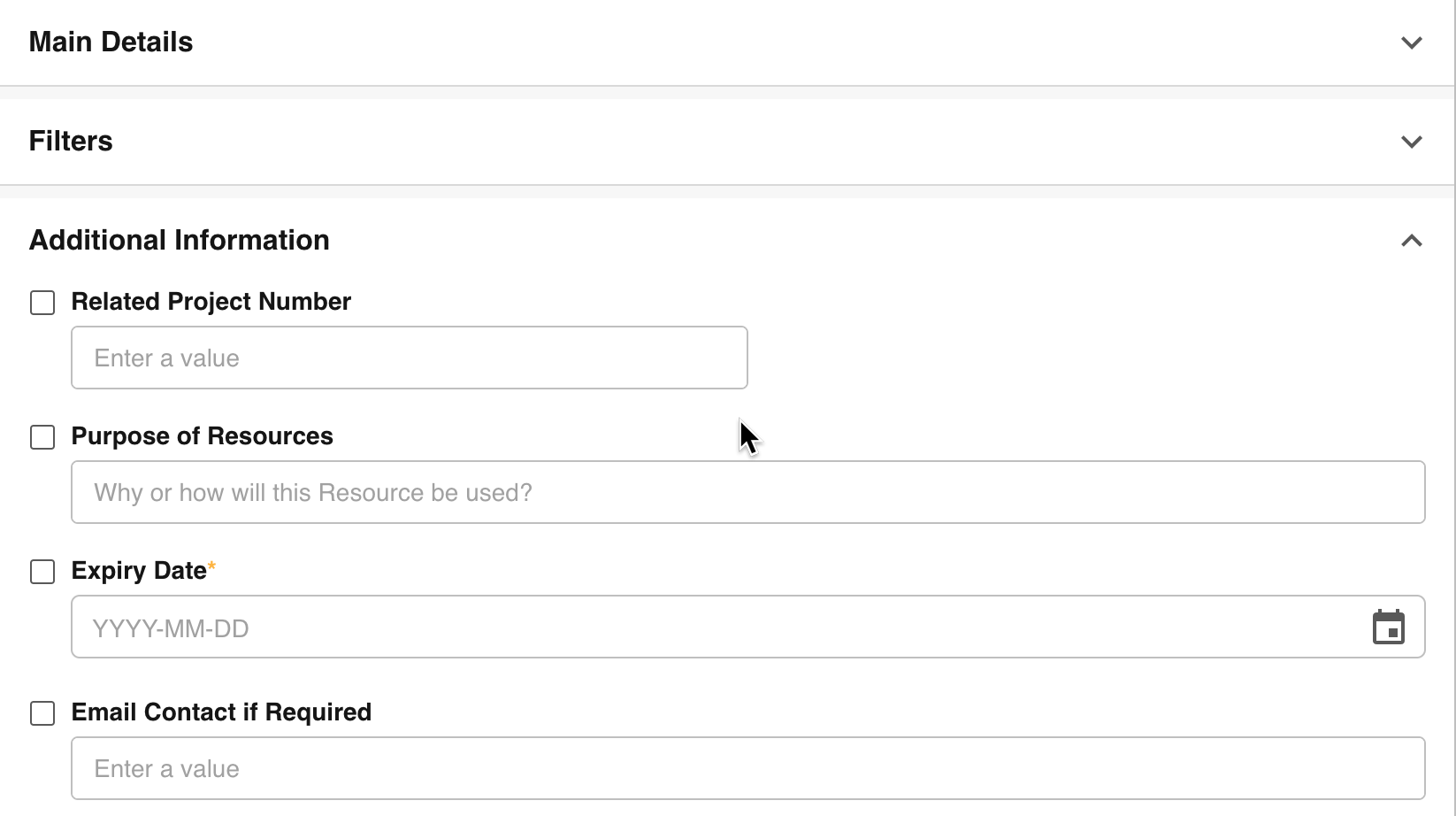
Task: Expand the Filters section chevron
Action: (x=1411, y=142)
